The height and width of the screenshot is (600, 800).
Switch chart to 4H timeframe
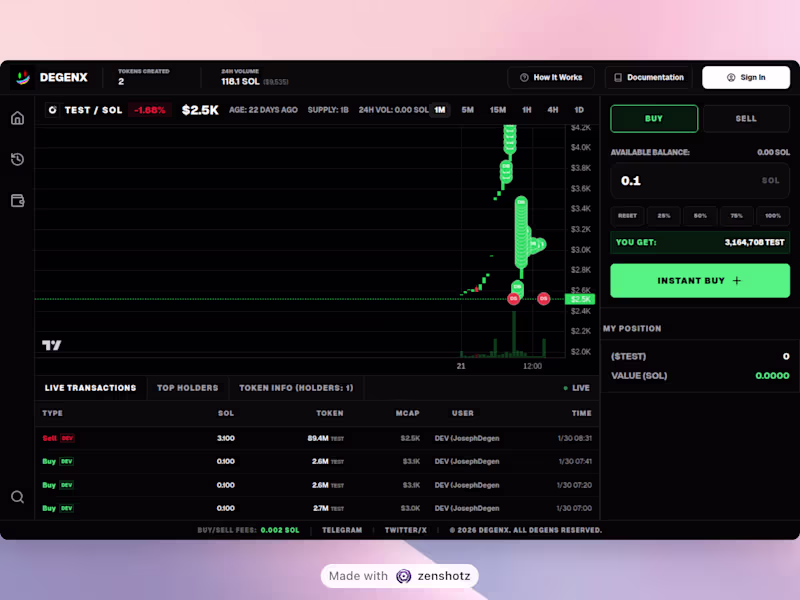[553, 110]
